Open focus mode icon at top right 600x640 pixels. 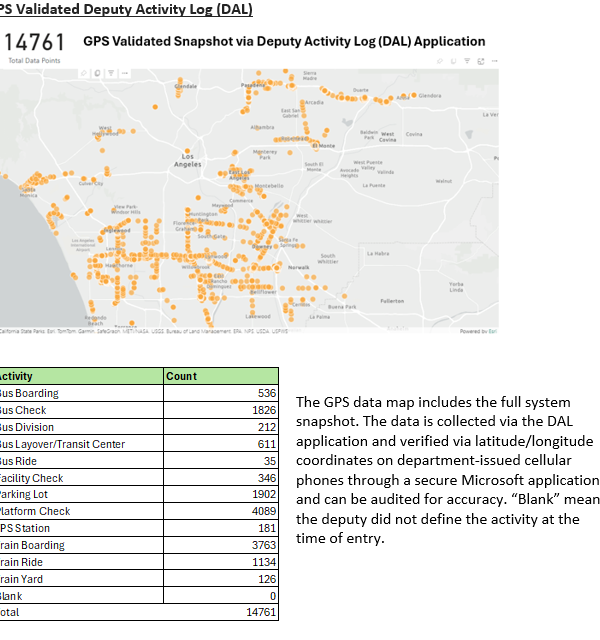point(480,62)
